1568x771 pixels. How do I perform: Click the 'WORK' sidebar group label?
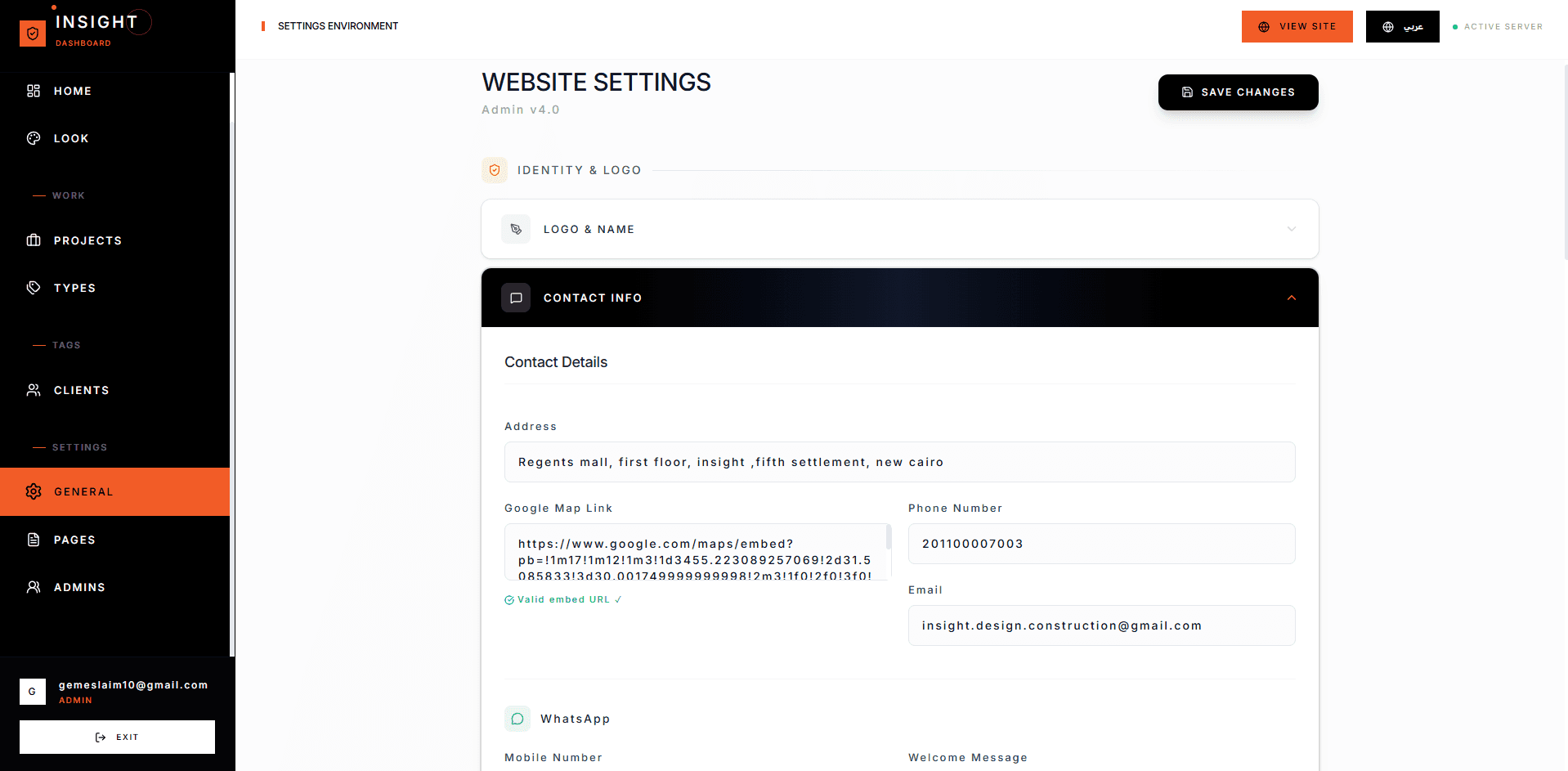[69, 195]
